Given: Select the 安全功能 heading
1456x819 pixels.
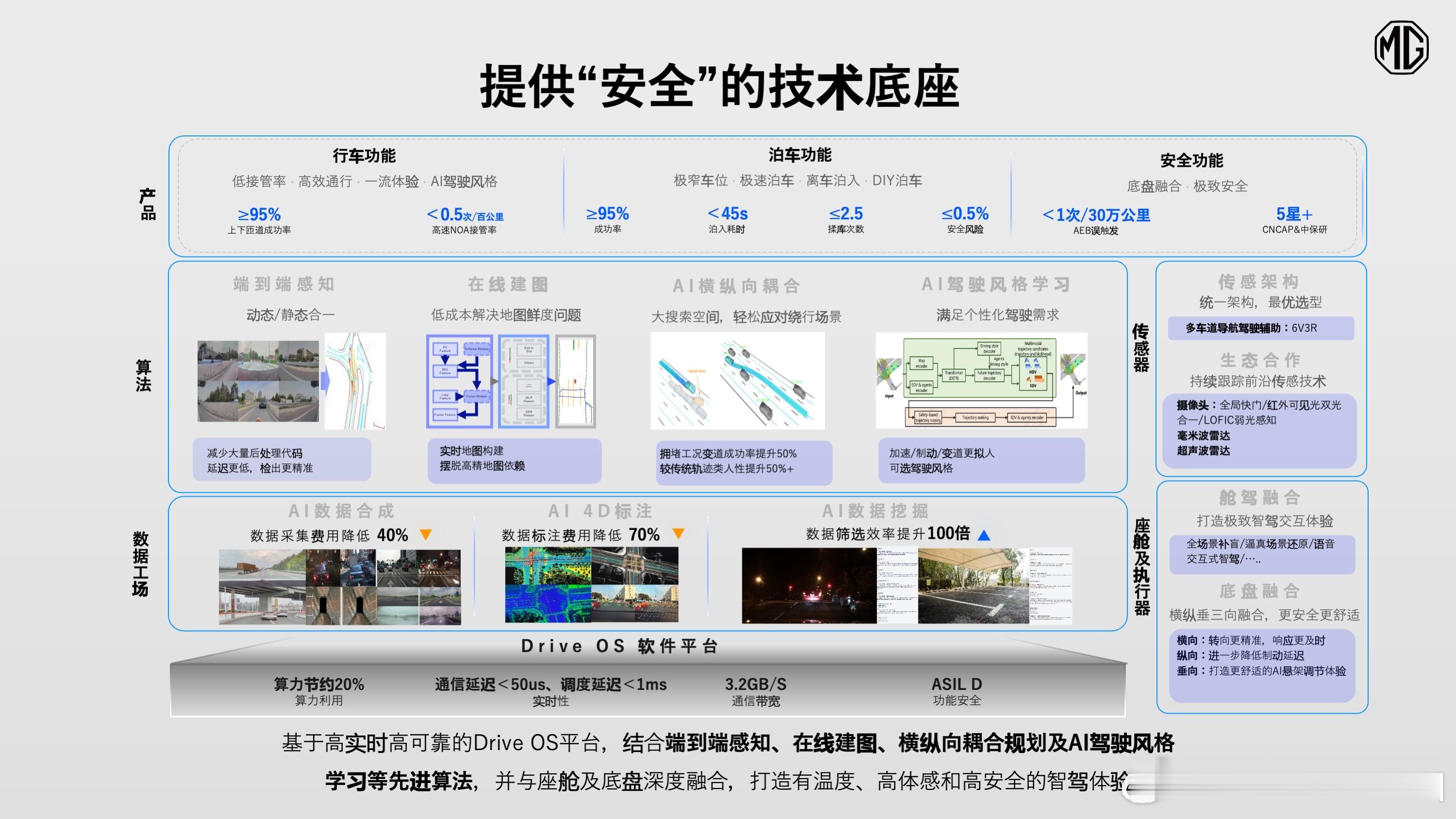Looking at the screenshot, I should (x=1191, y=161).
